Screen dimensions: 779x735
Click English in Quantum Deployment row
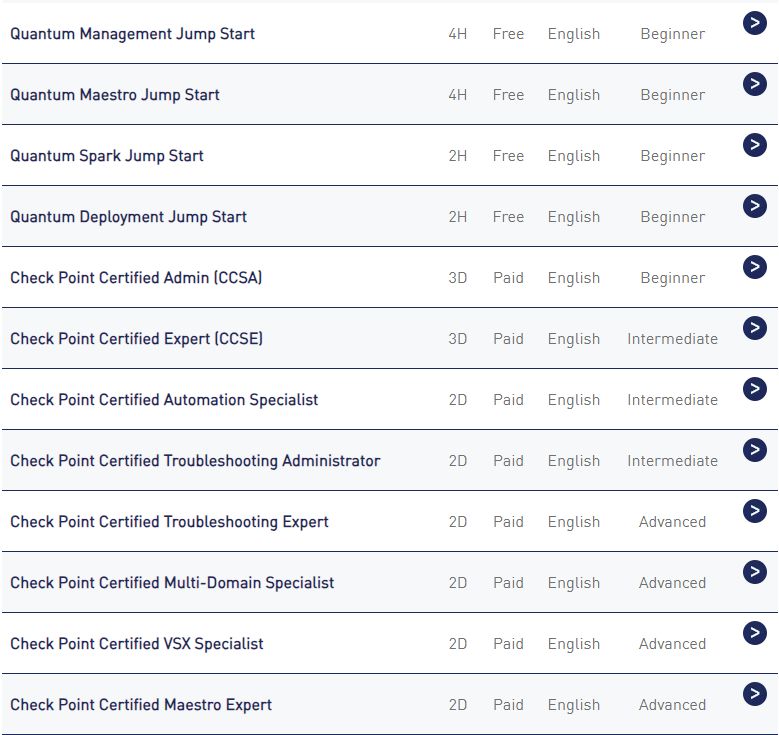tap(574, 218)
